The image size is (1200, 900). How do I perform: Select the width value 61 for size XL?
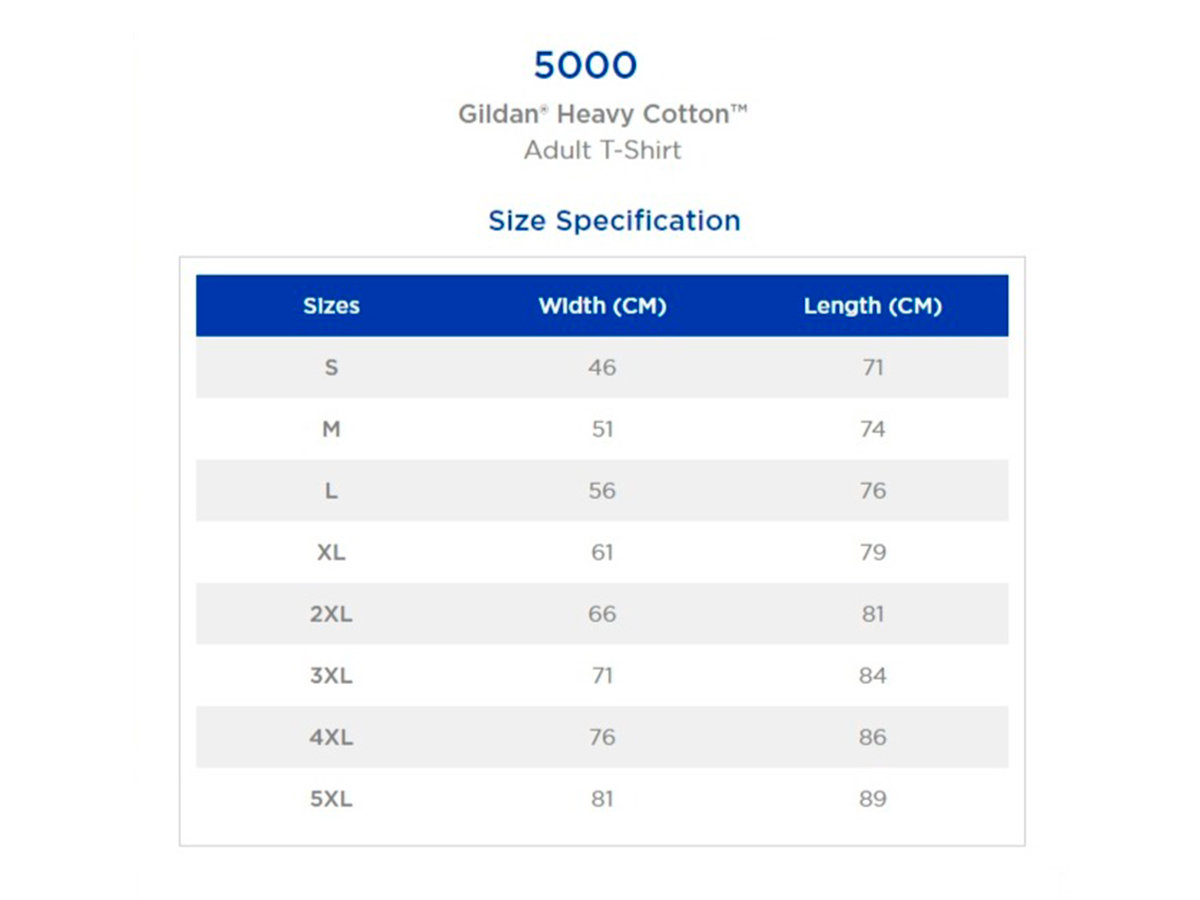click(x=602, y=553)
